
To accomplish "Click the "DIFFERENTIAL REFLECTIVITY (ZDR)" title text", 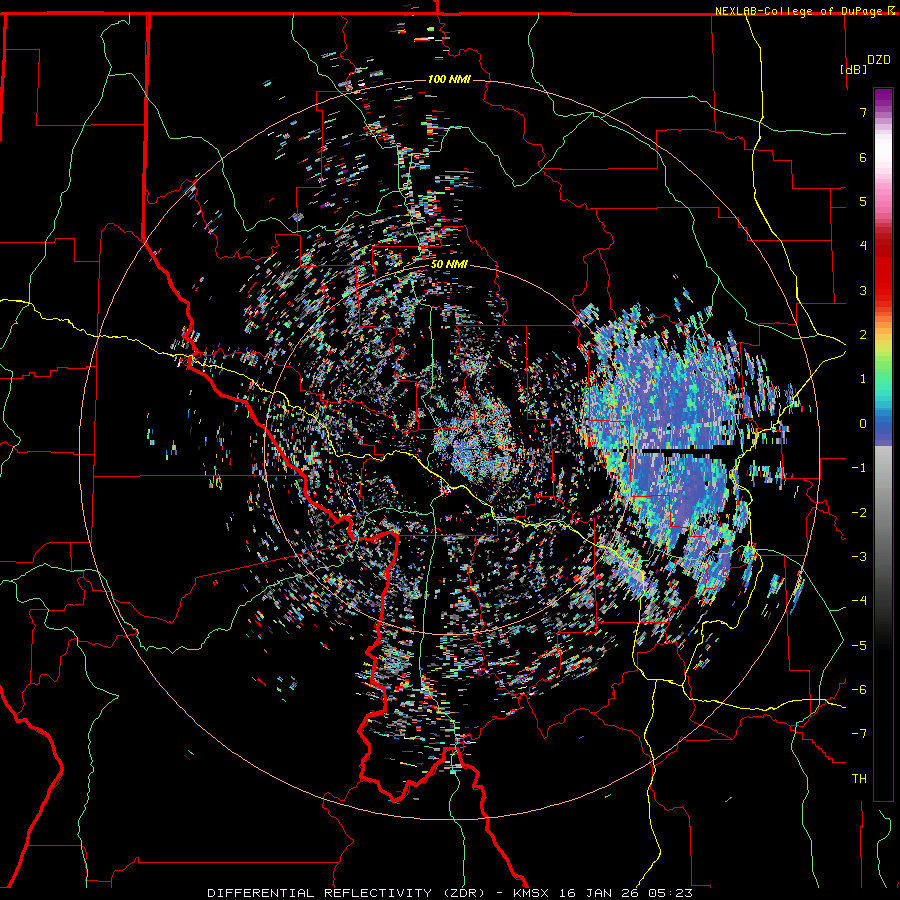I will pos(347,893).
